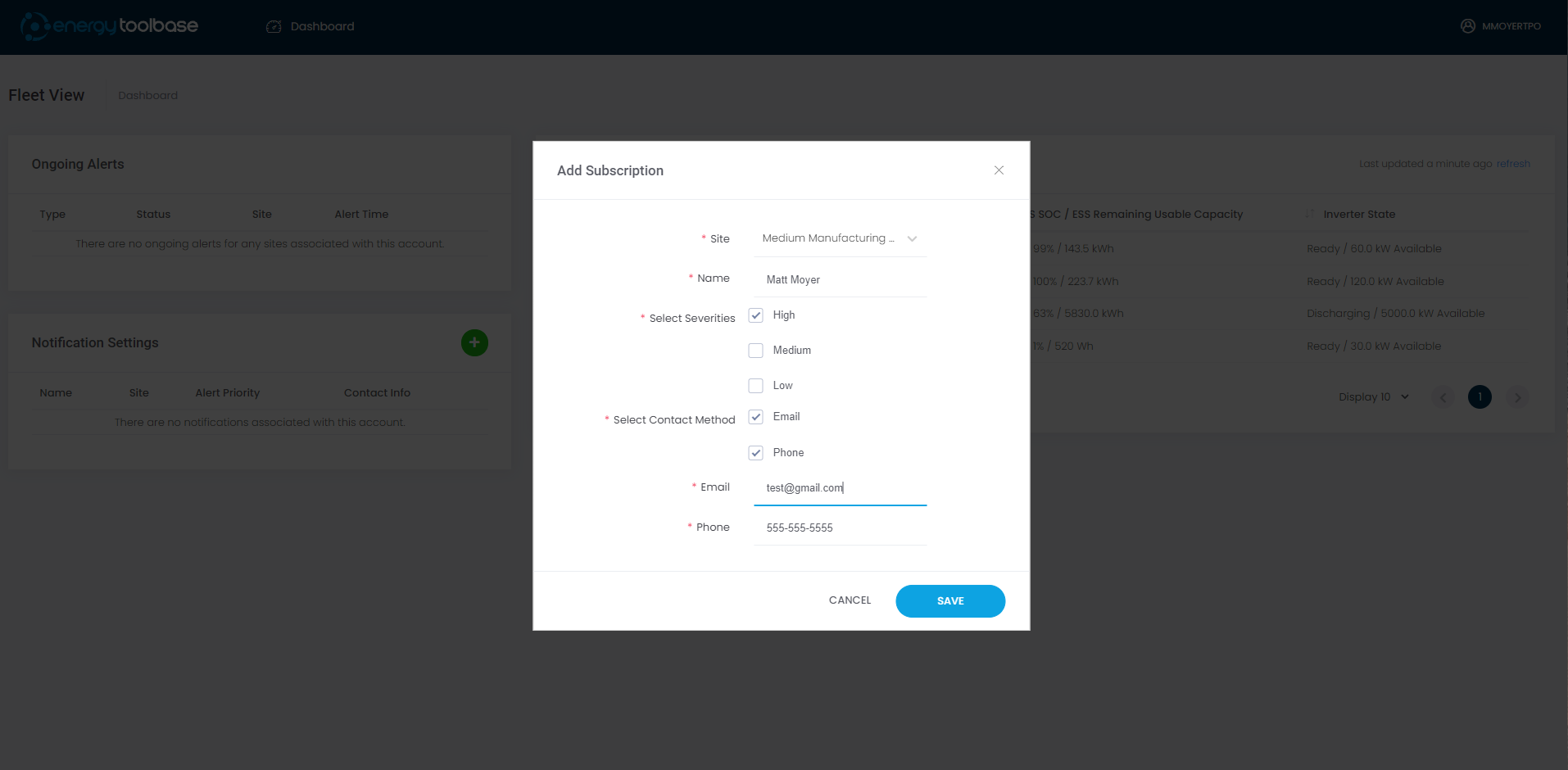The width and height of the screenshot is (1568, 770).
Task: Go to next page arrow
Action: click(x=1517, y=397)
